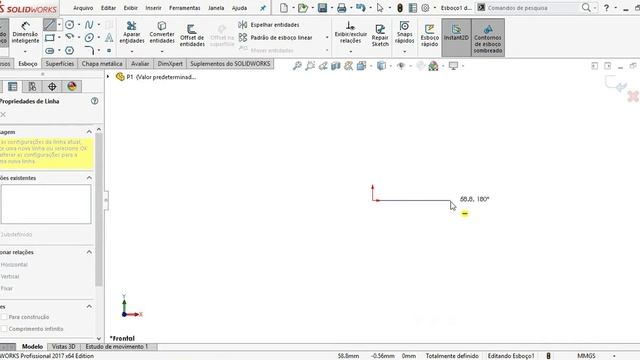The width and height of the screenshot is (640, 360).
Task: Switch to the Avaliar tab
Action: pyautogui.click(x=140, y=64)
